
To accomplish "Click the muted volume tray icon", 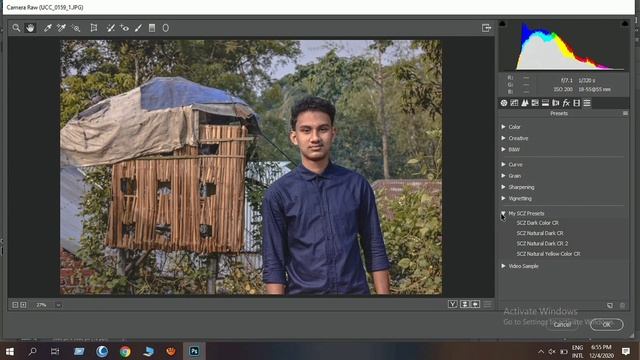I will 552,351.
